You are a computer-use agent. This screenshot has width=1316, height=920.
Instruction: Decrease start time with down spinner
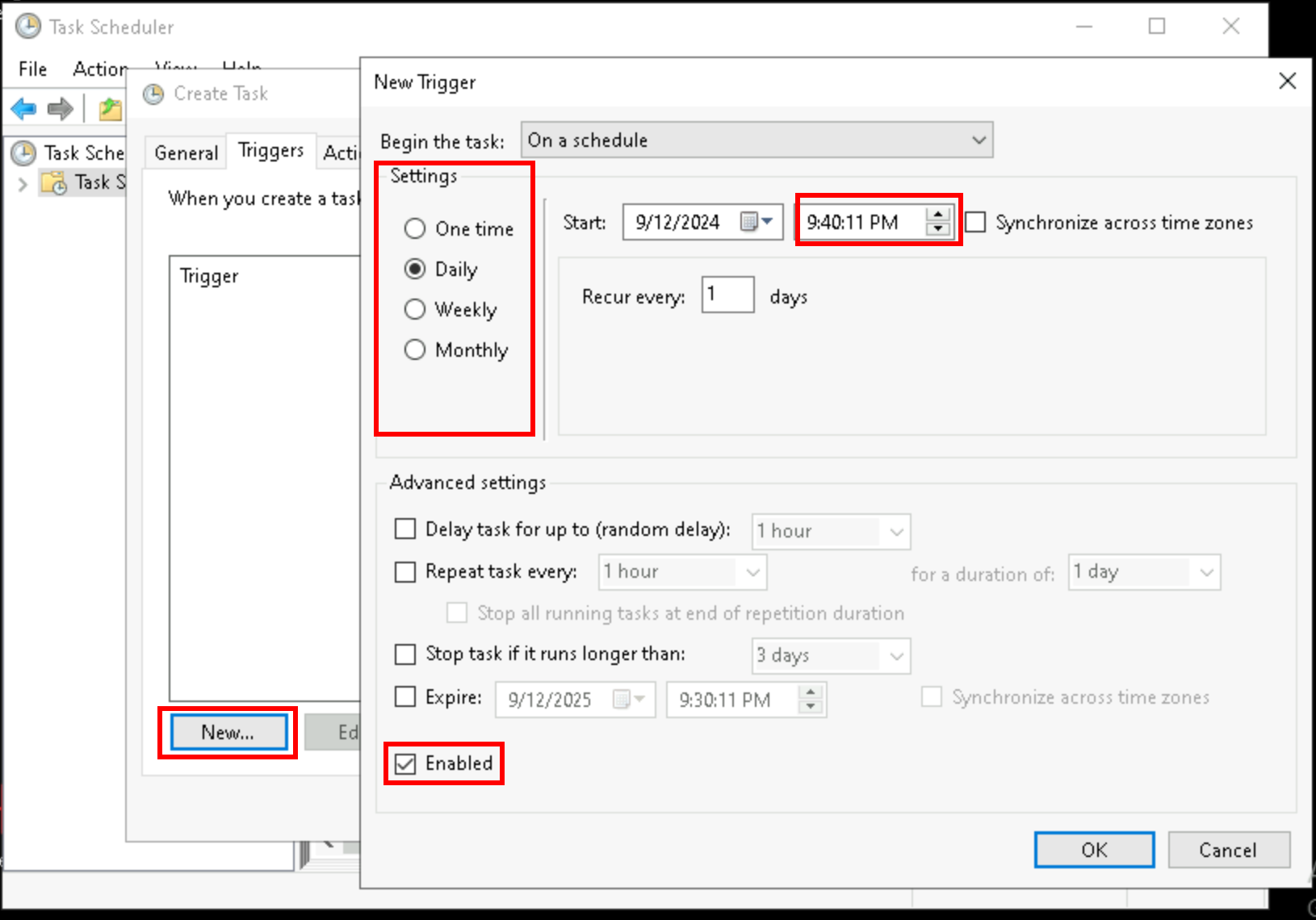coord(937,229)
